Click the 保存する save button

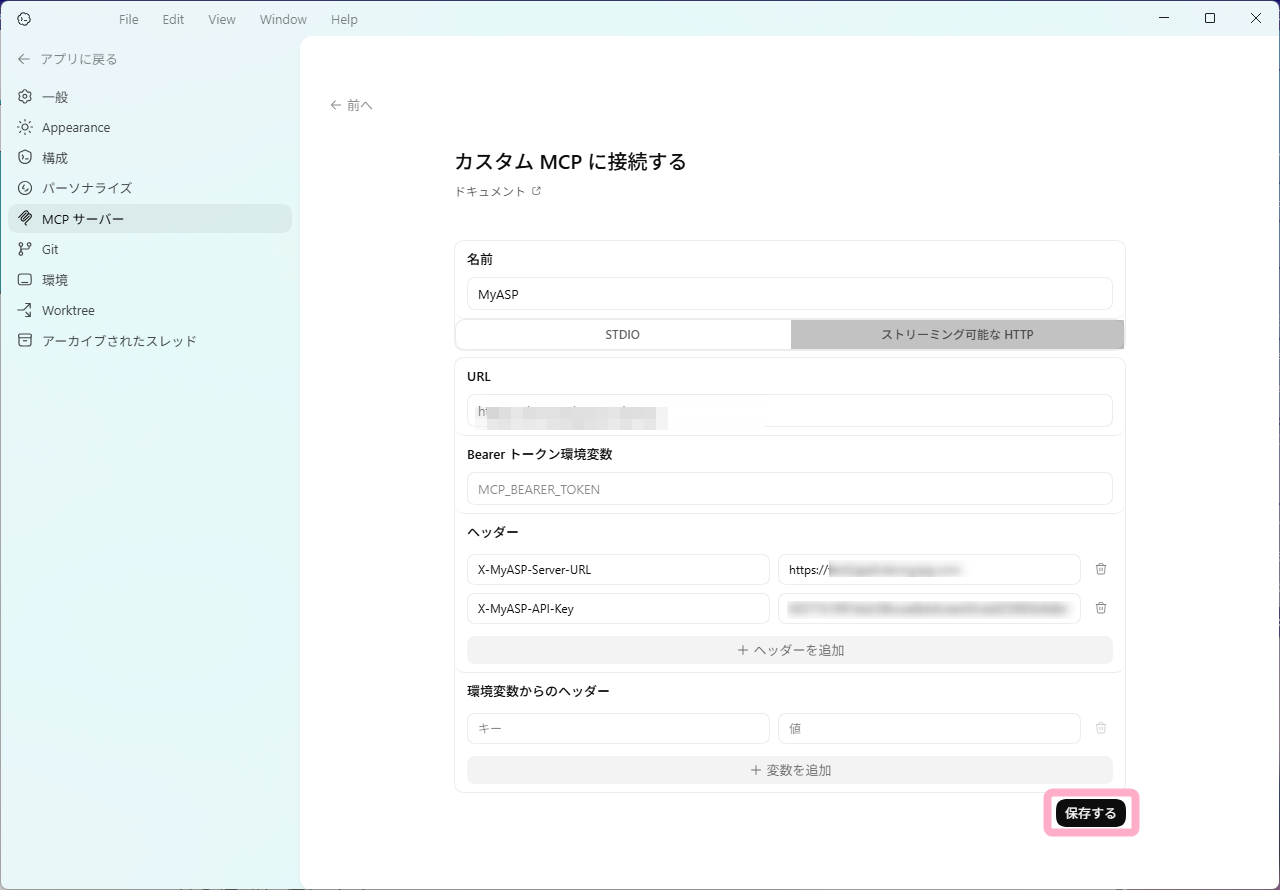1091,814
